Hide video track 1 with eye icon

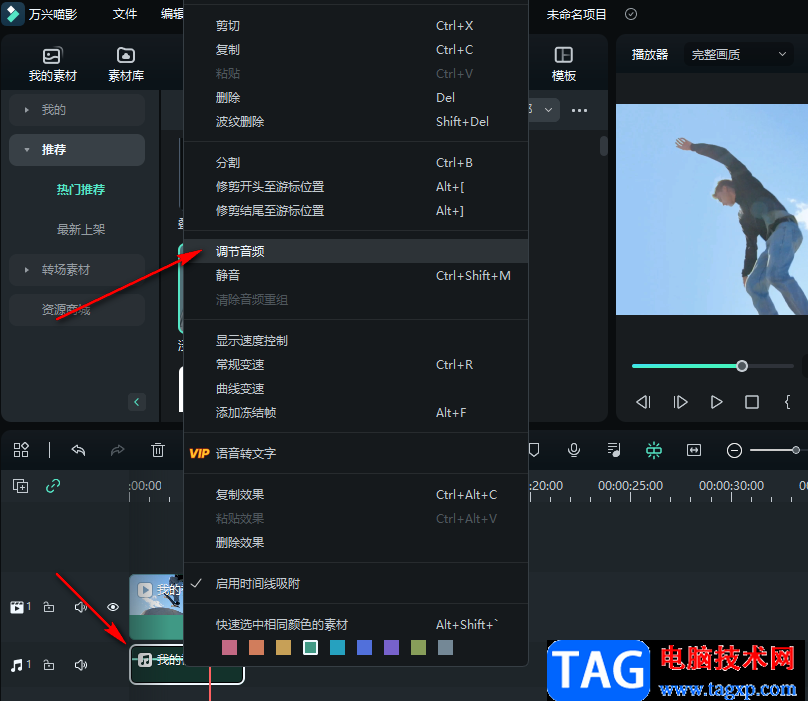coord(113,607)
